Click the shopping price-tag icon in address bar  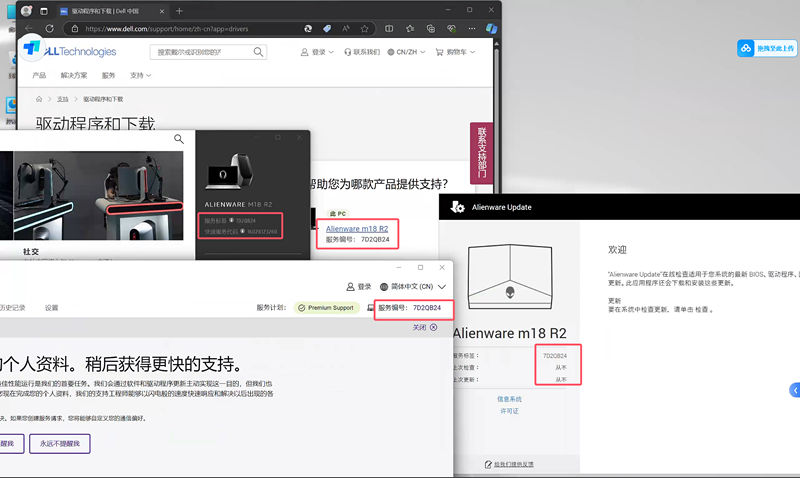click(327, 29)
